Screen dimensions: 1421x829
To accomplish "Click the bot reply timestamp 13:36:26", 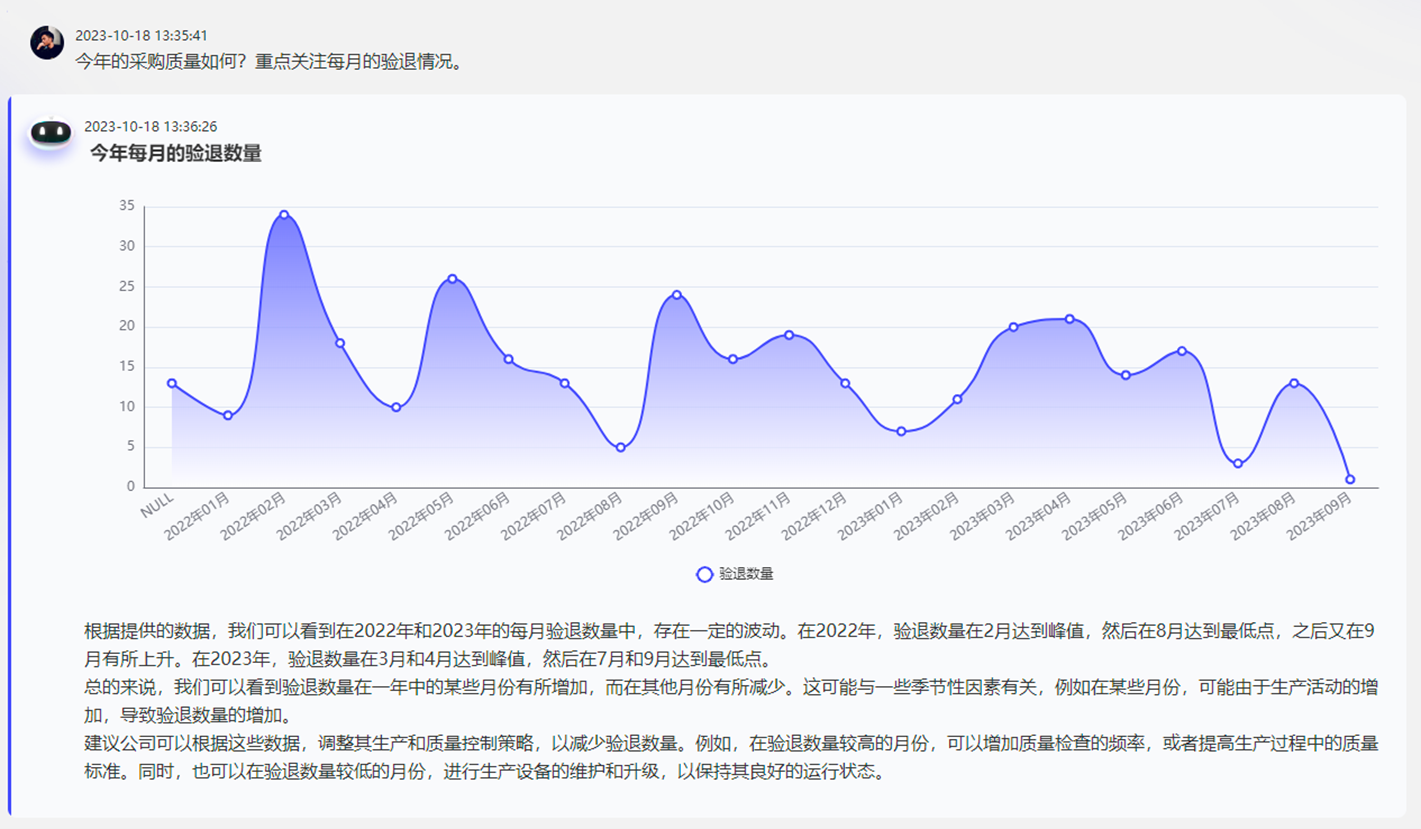I will [x=151, y=127].
